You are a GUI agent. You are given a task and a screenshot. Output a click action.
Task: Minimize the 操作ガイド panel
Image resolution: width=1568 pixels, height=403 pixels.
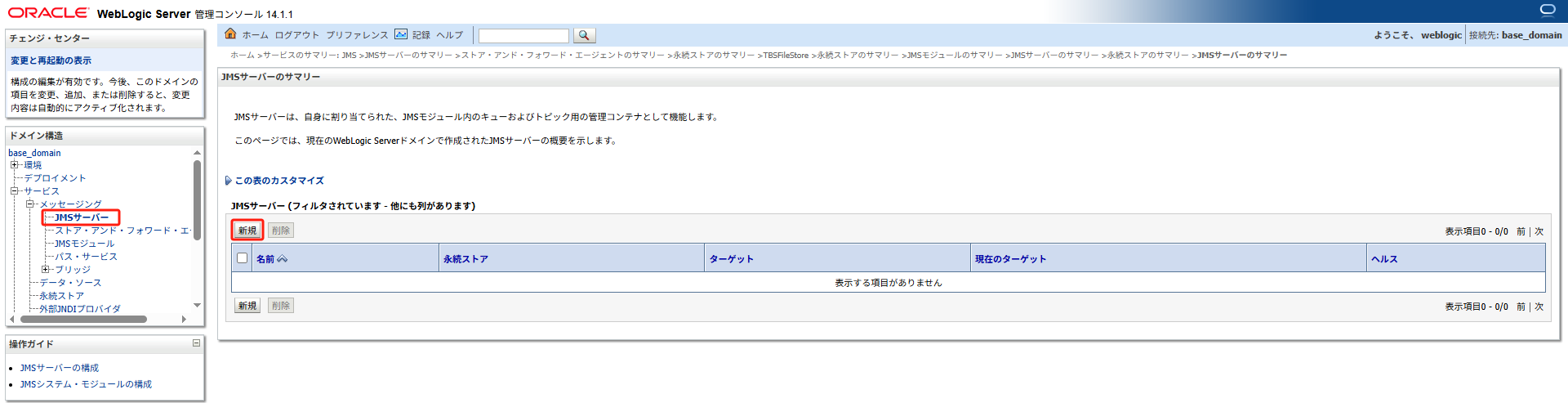[196, 343]
